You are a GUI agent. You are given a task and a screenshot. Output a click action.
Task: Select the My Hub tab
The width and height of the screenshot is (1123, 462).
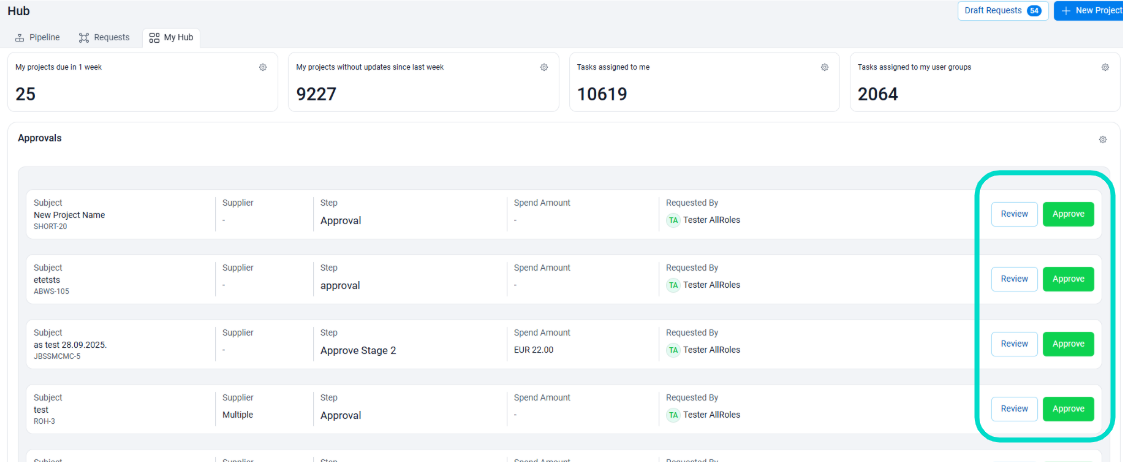tap(171, 37)
